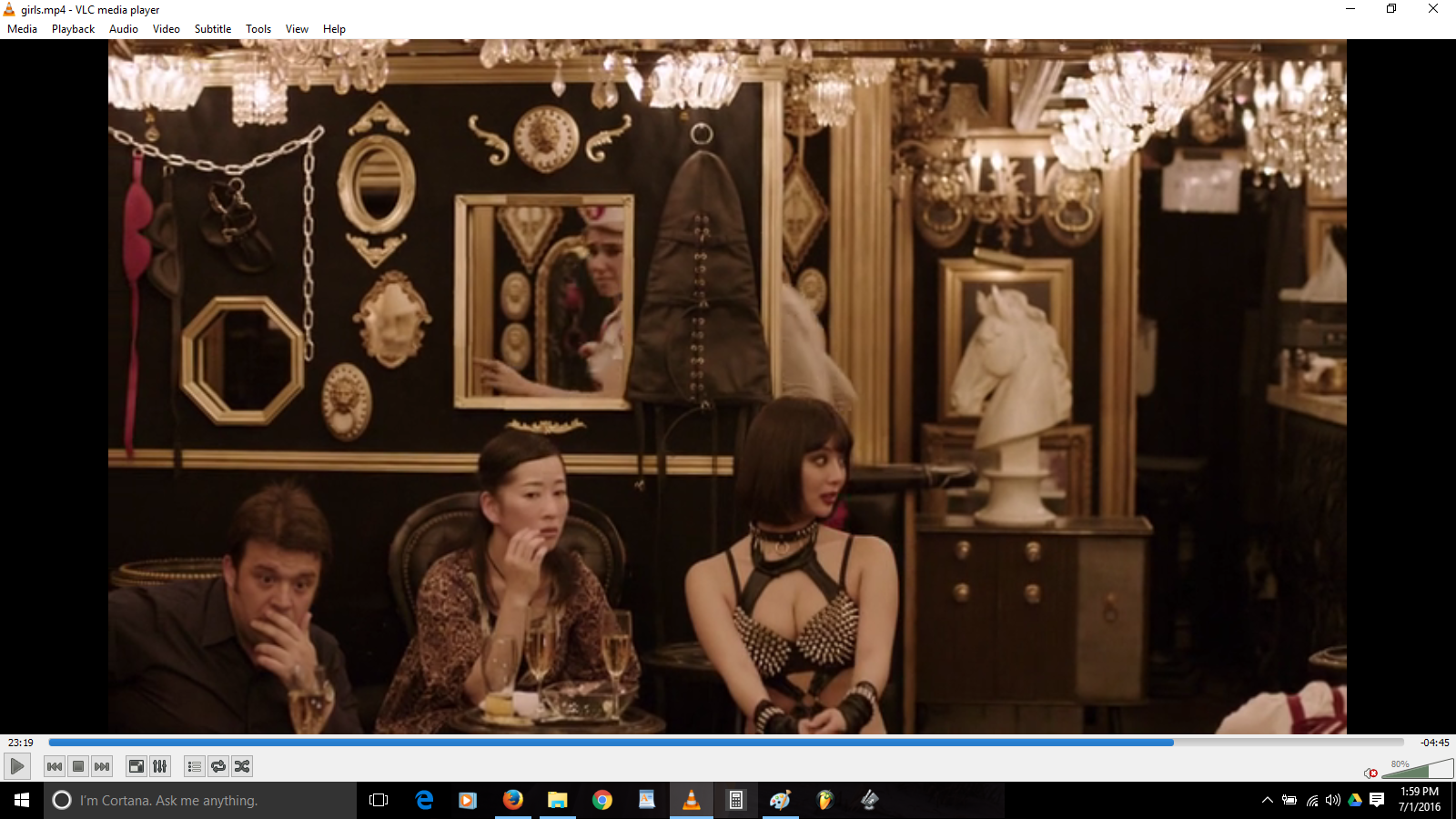Show hidden system tray icons

click(x=1267, y=801)
